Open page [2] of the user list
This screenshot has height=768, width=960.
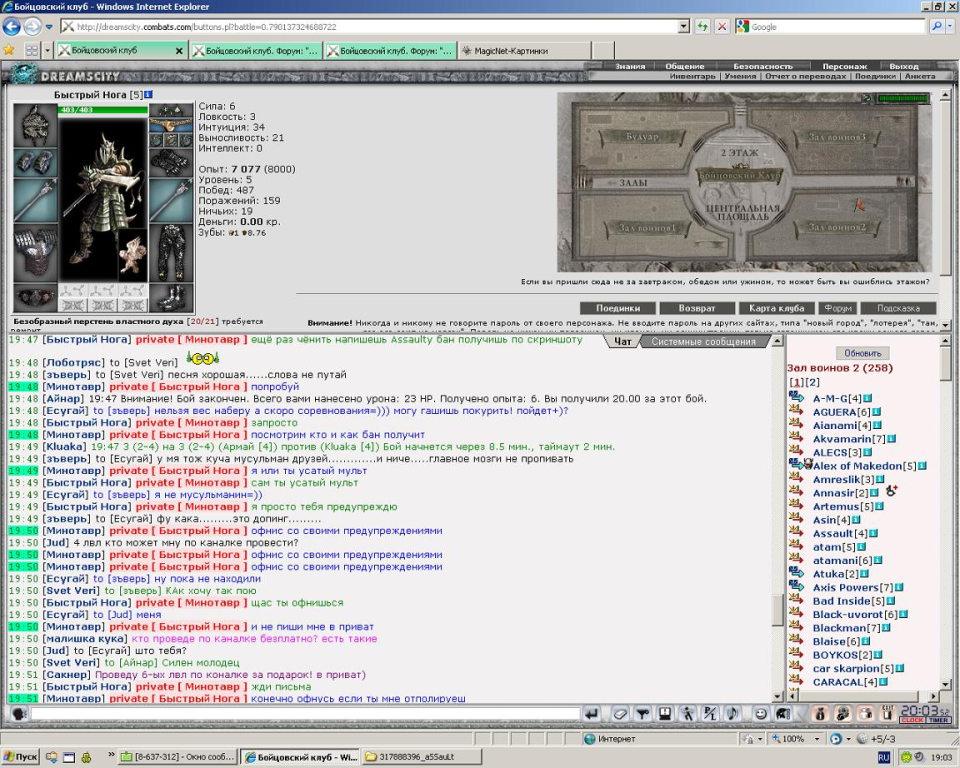812,382
